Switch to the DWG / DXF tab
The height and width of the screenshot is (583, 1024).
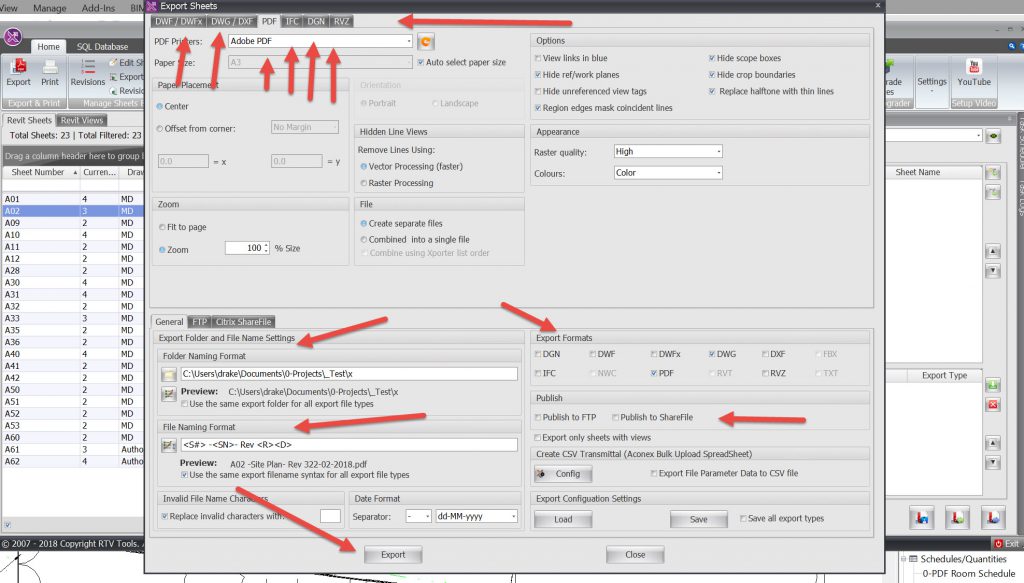tap(232, 20)
